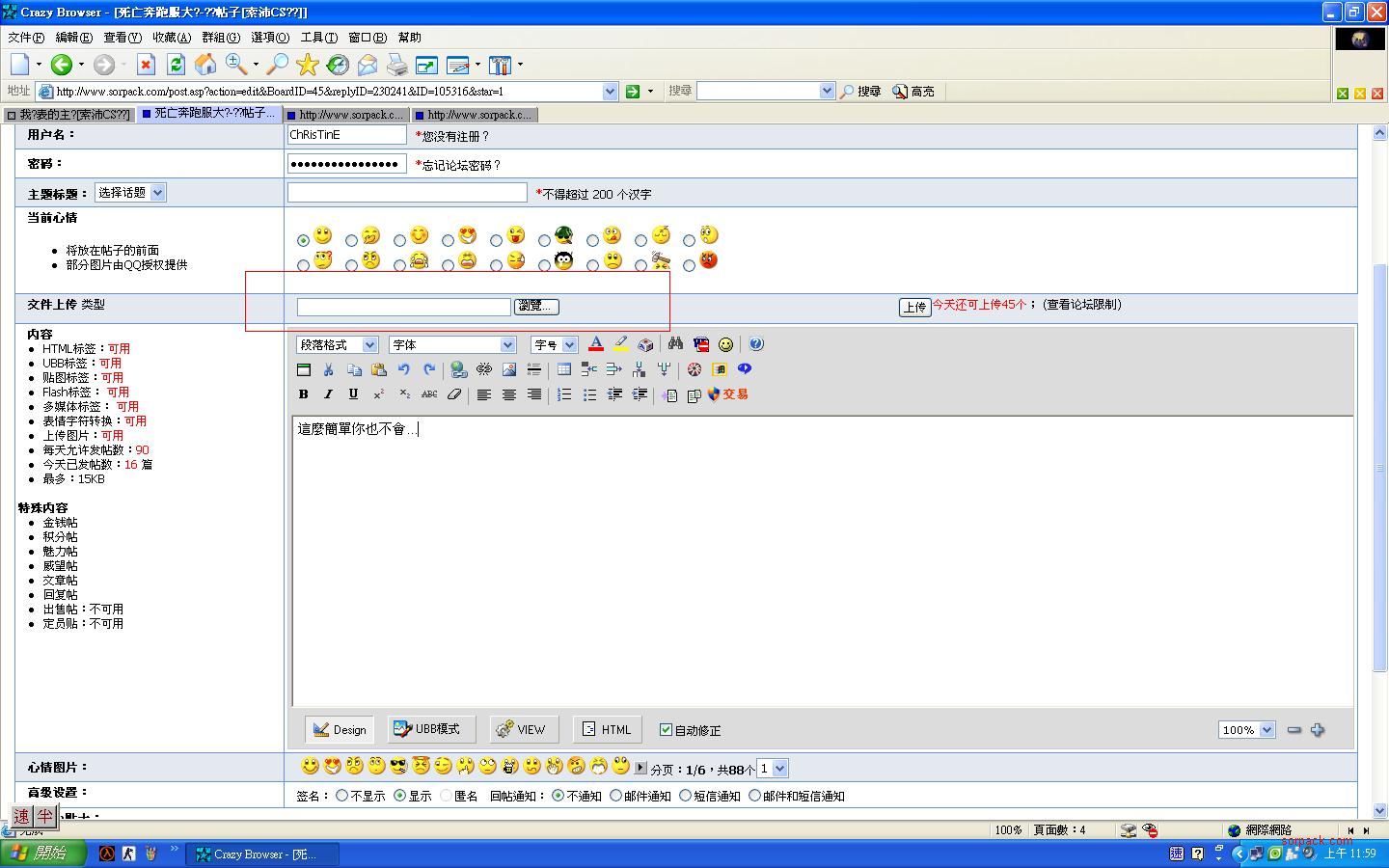
Task: Switch to the HTML editor mode tab
Action: [x=607, y=730]
